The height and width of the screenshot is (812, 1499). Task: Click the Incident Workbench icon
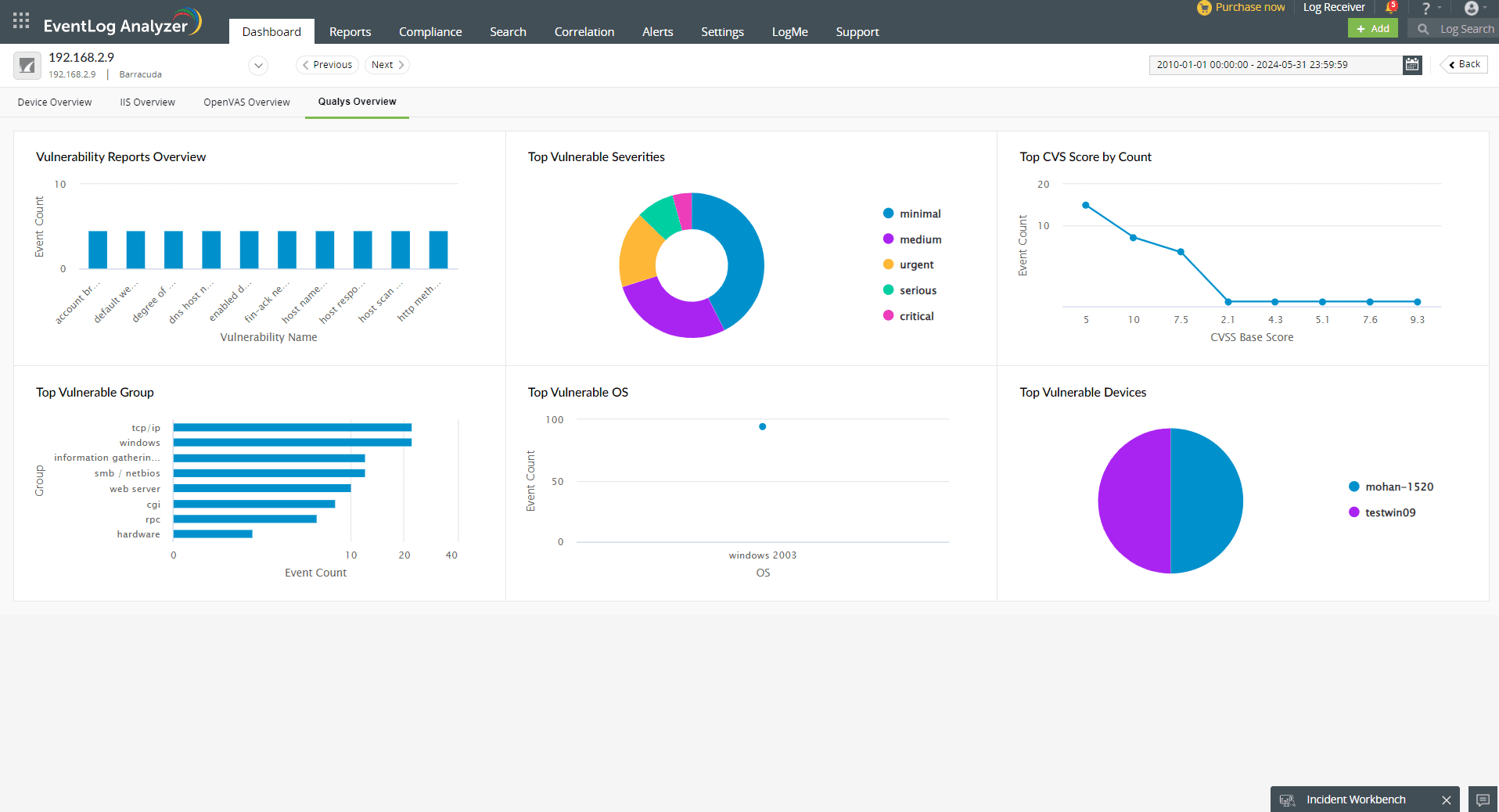click(1287, 800)
